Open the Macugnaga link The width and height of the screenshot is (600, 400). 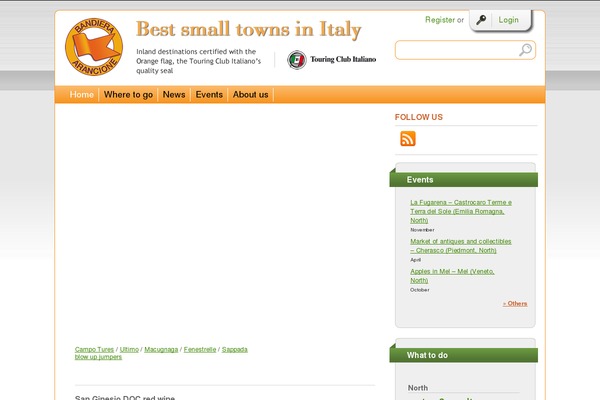pos(161,349)
